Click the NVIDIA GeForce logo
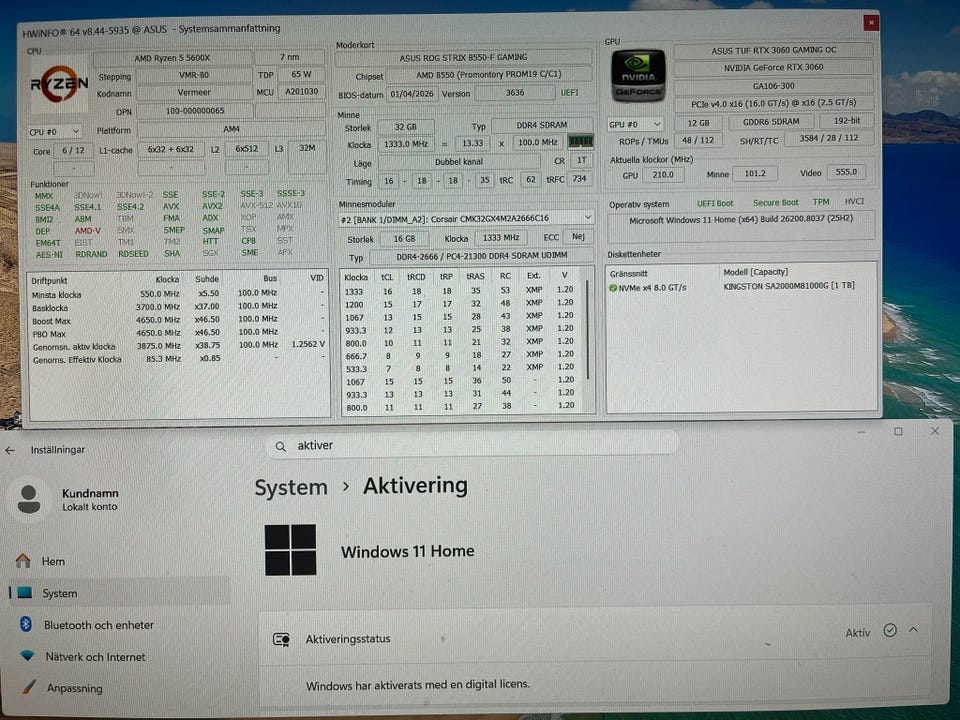The image size is (960, 720). tap(637, 75)
